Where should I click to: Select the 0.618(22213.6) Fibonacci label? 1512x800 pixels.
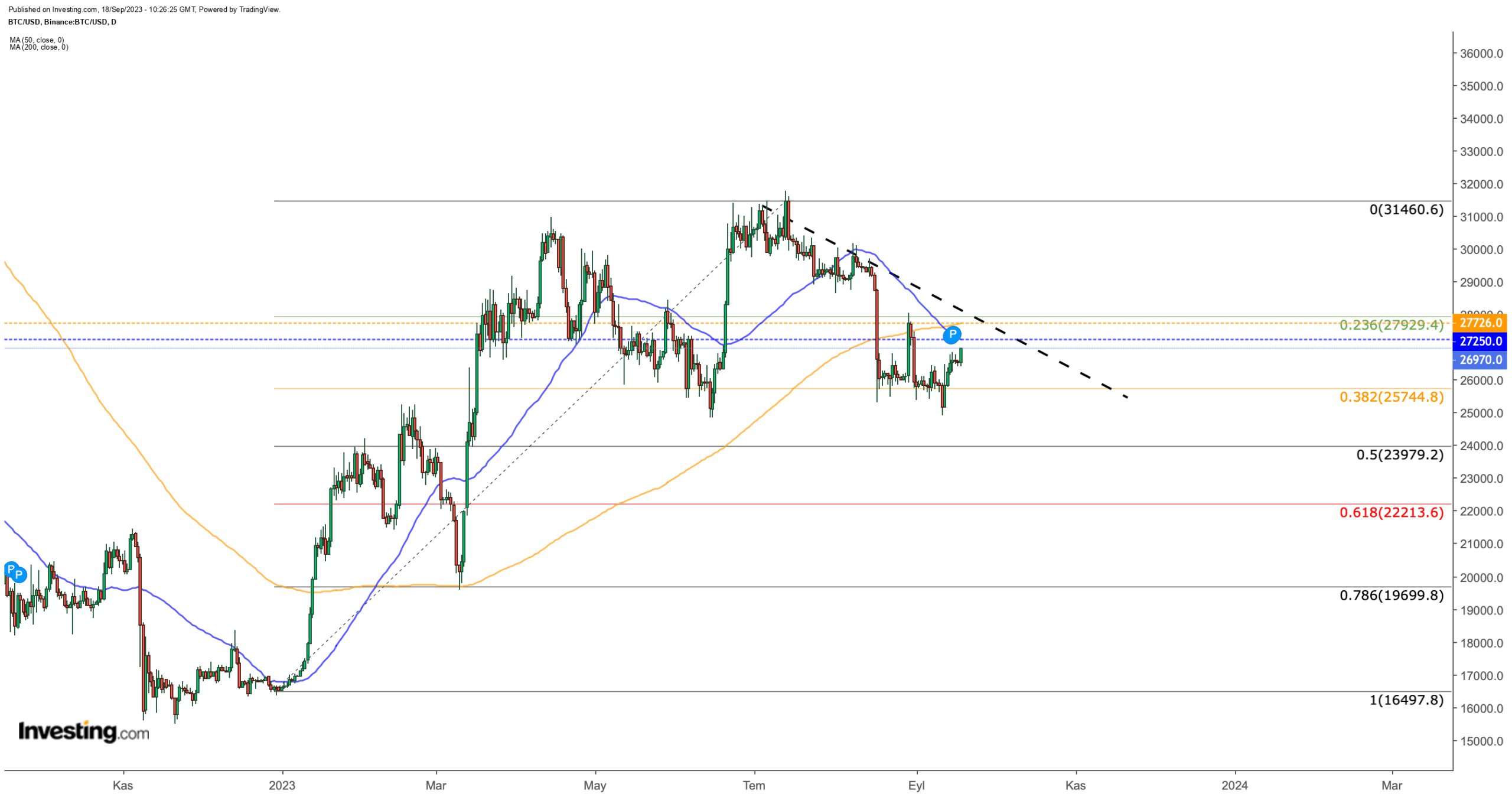point(1391,512)
